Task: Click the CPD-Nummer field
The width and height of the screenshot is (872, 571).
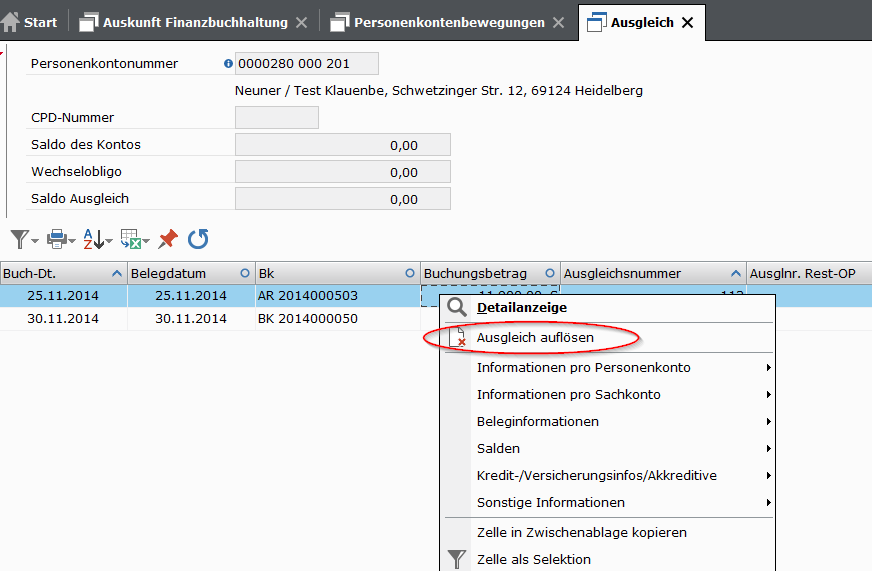Action: point(277,117)
